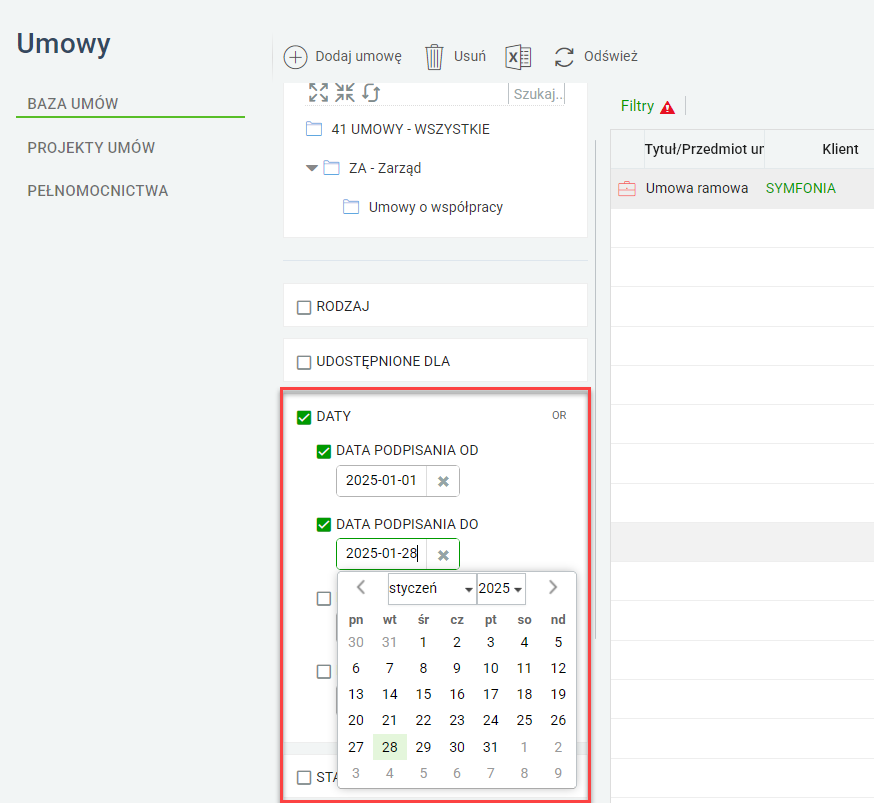
Task: Clear the Data podpisania od date with the X
Action: pyautogui.click(x=443, y=481)
